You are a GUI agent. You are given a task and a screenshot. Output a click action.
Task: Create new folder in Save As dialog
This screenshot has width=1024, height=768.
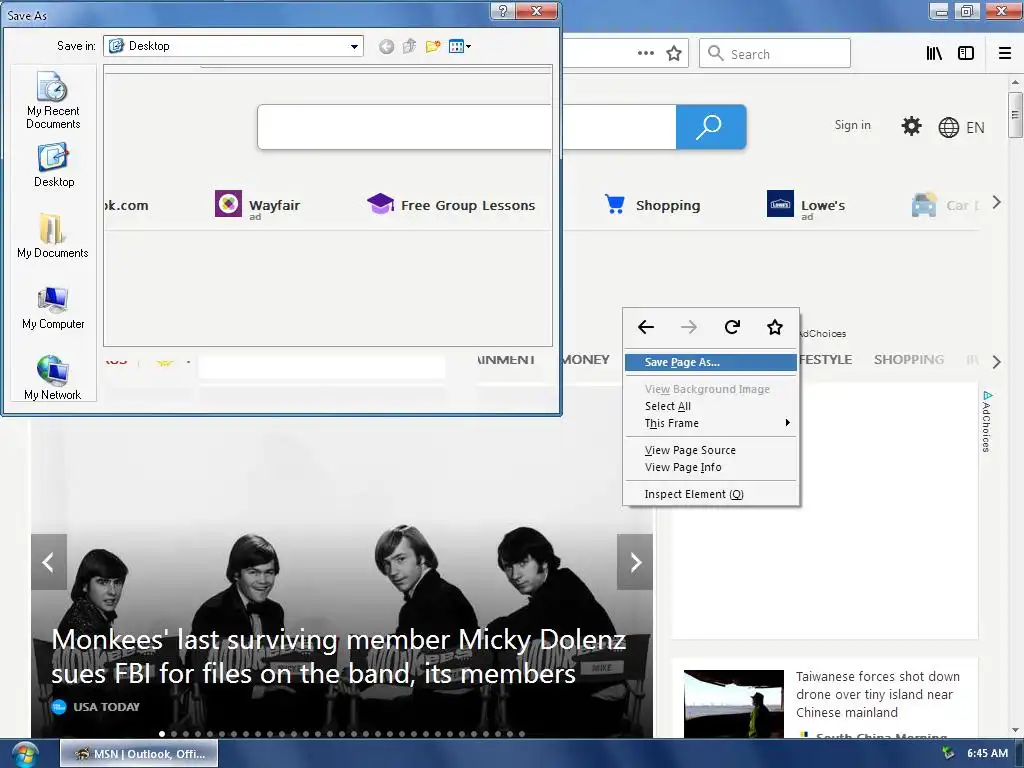click(x=432, y=46)
